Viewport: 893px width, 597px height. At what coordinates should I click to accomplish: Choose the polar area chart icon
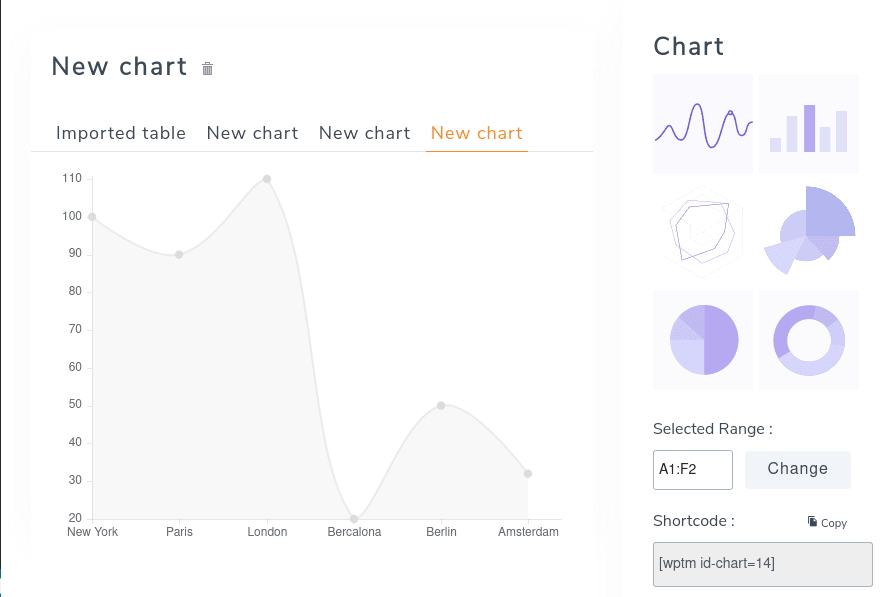[x=809, y=231]
